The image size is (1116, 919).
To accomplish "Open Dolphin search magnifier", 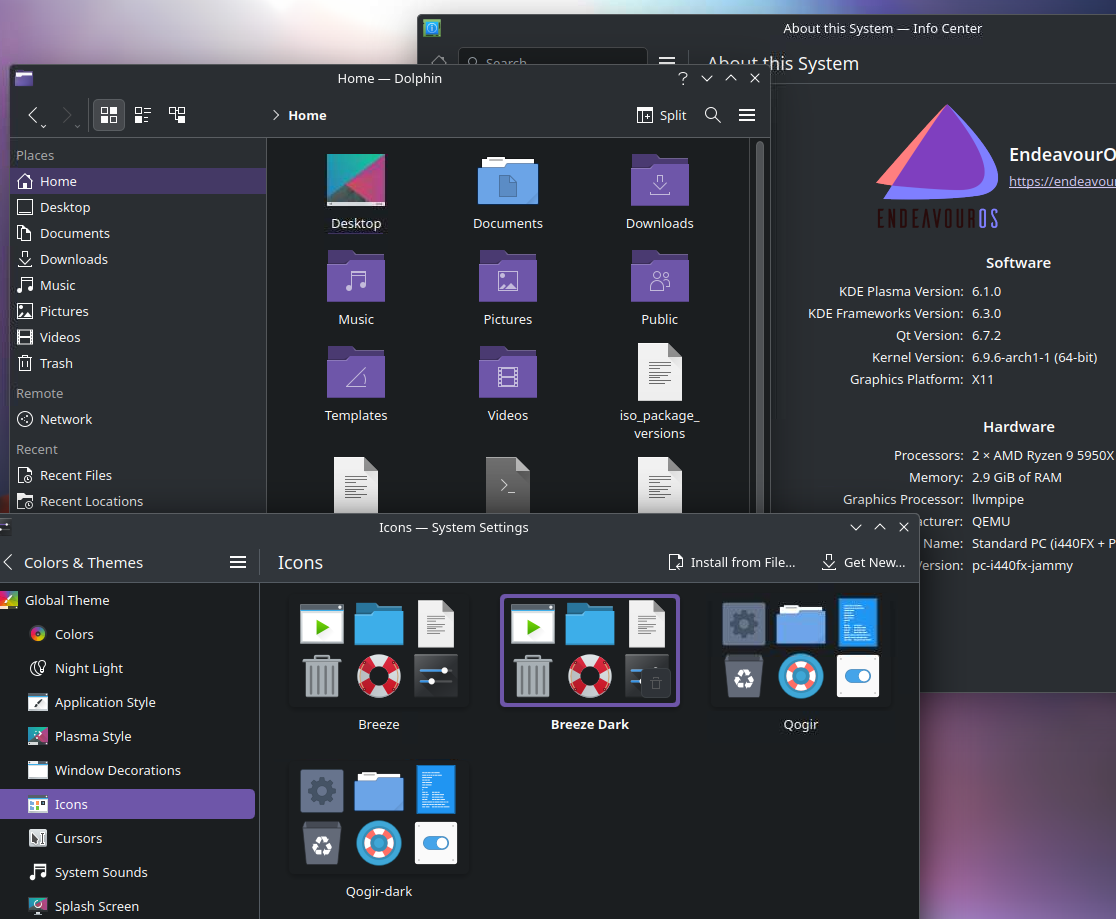I will click(x=712, y=115).
